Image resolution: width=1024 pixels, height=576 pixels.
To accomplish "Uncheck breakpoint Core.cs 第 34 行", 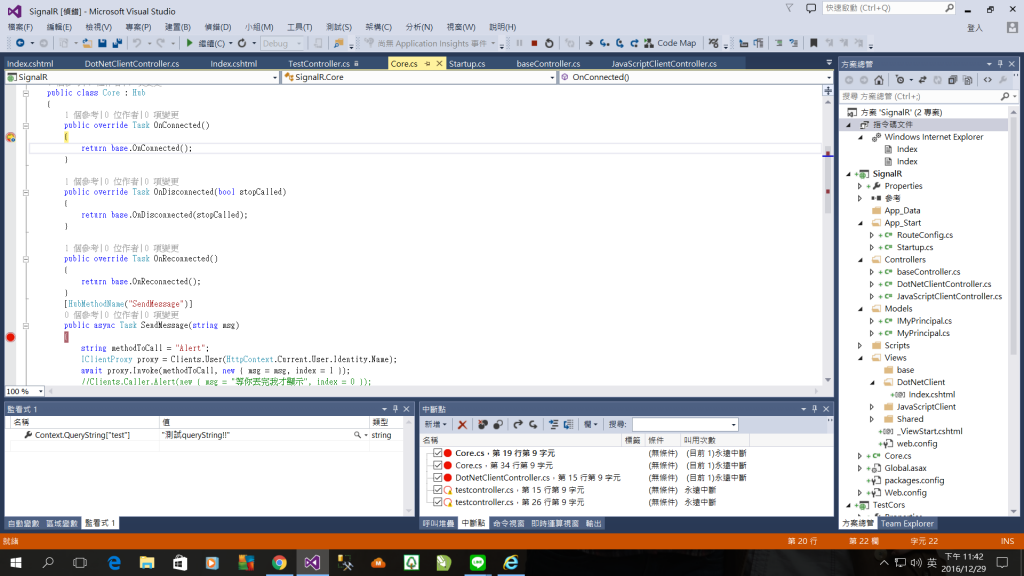I will tap(438, 465).
